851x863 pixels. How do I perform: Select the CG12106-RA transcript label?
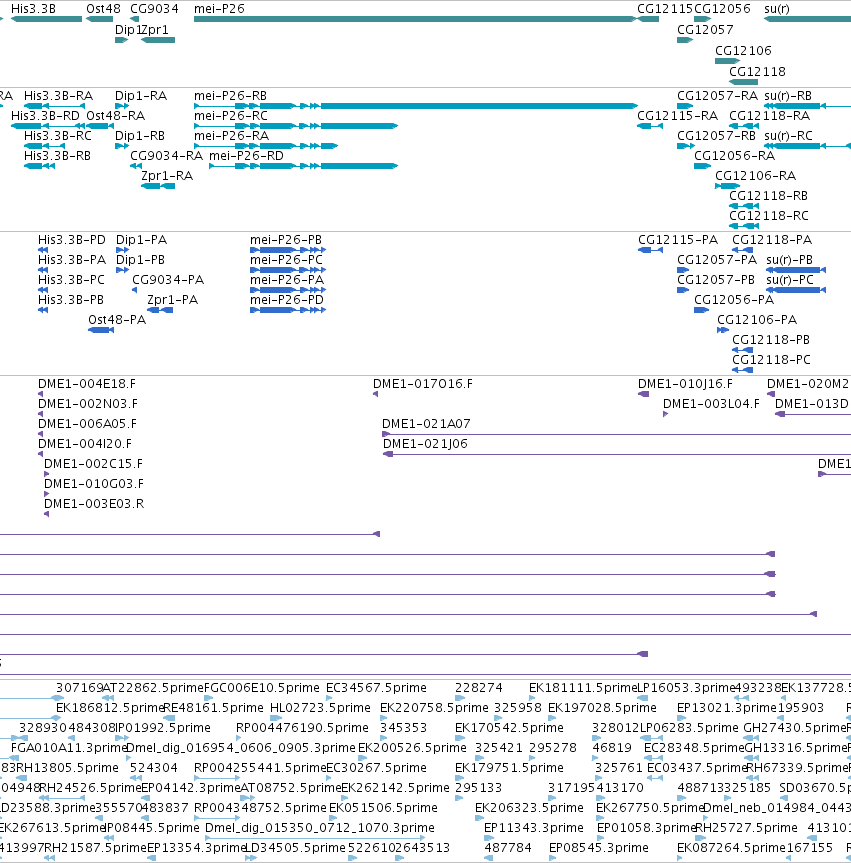pyautogui.click(x=755, y=176)
